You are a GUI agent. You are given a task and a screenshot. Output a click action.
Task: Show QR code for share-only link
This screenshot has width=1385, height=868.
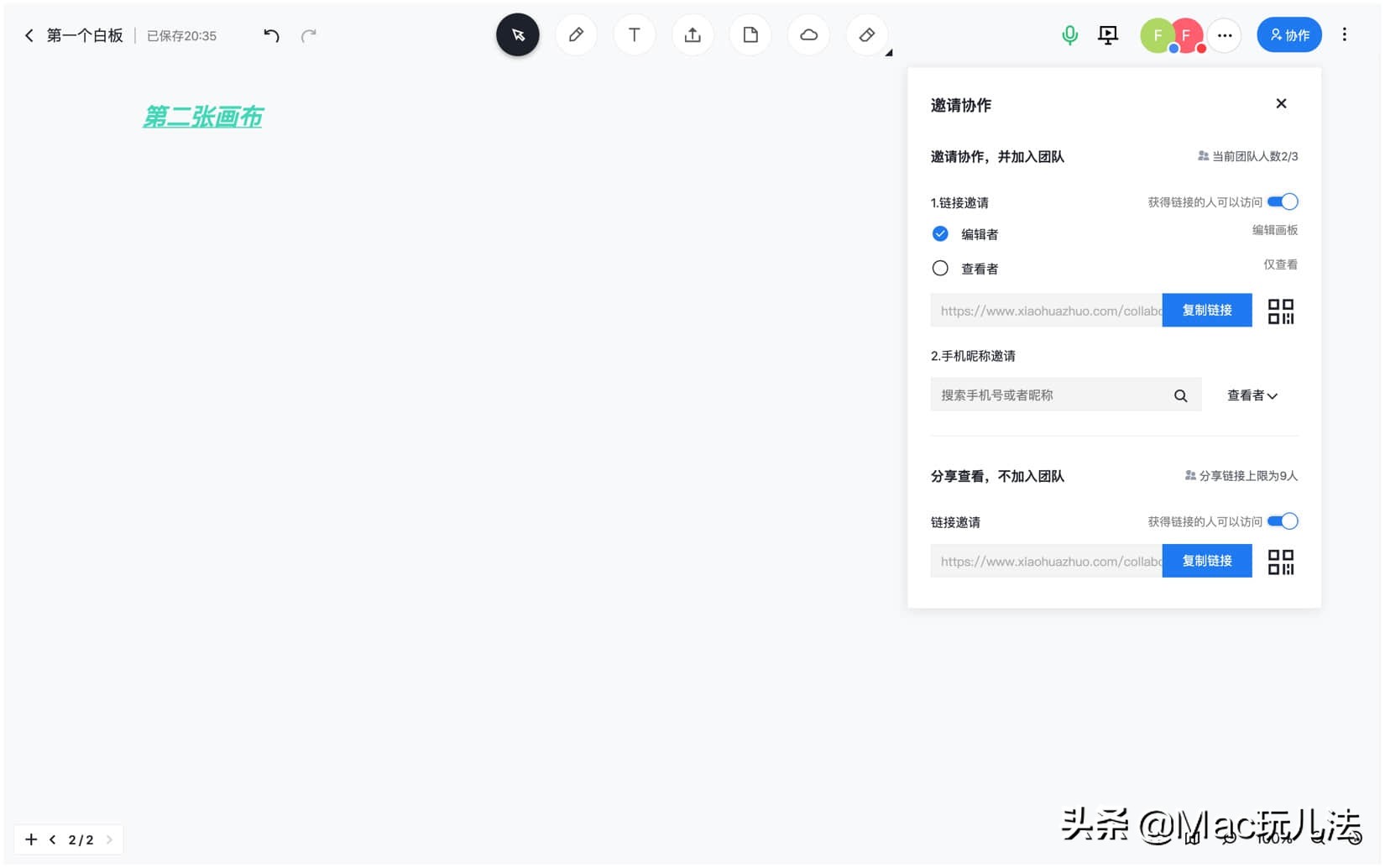coord(1281,562)
